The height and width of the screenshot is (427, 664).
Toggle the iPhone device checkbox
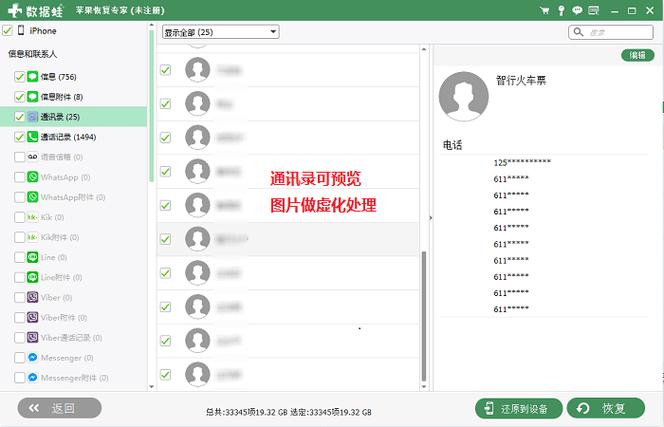click(x=7, y=30)
